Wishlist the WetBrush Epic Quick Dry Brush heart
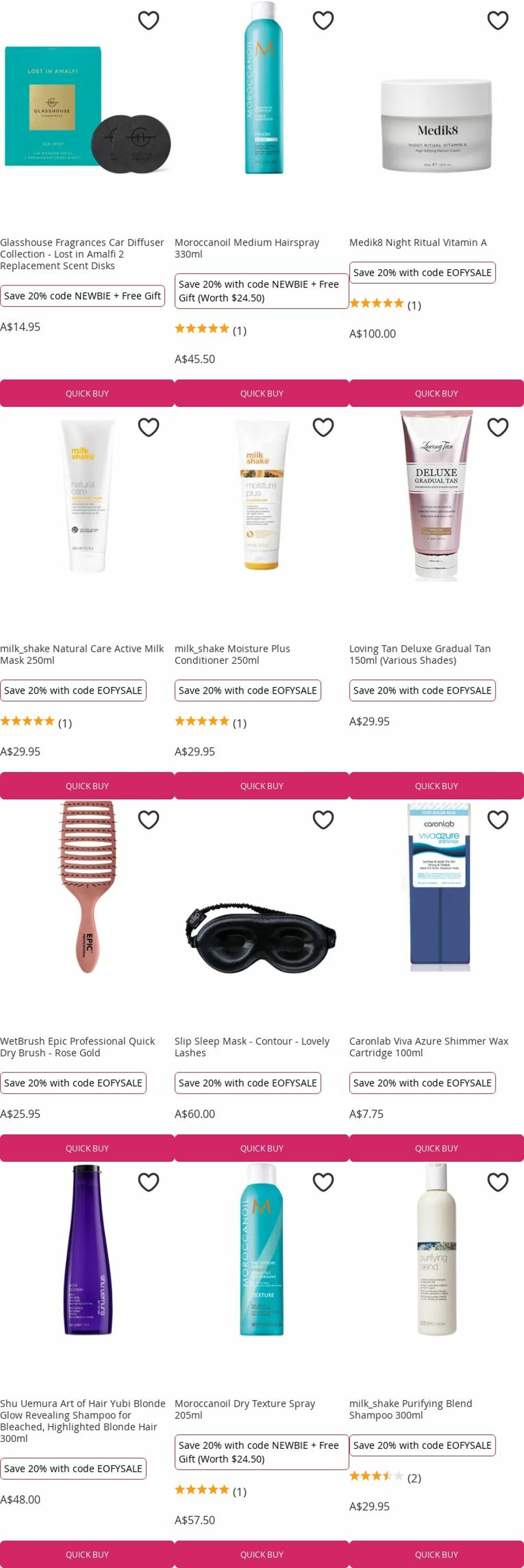 tap(148, 820)
